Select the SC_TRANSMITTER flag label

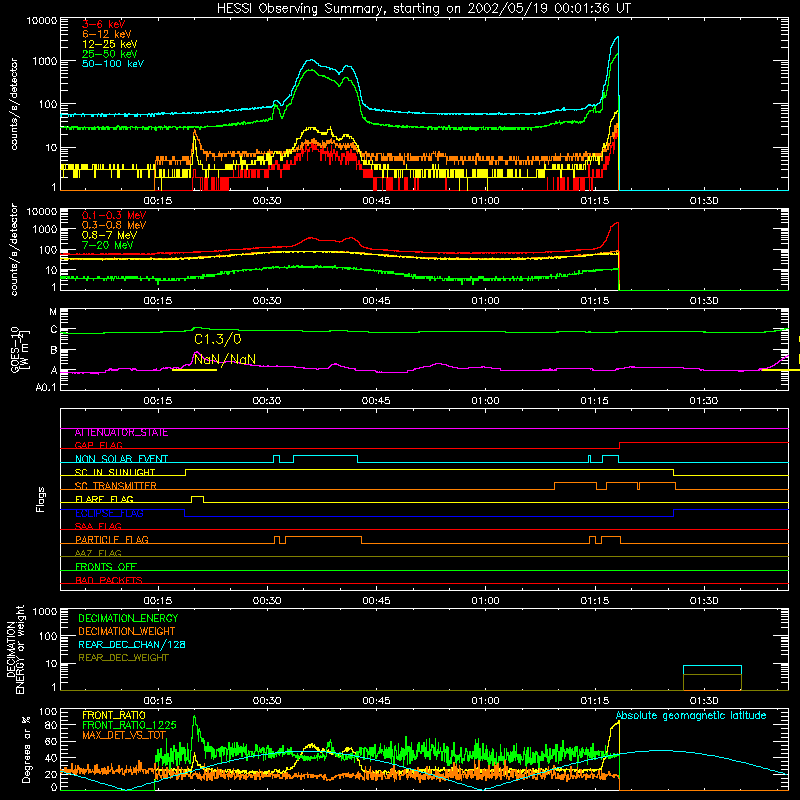(116, 486)
